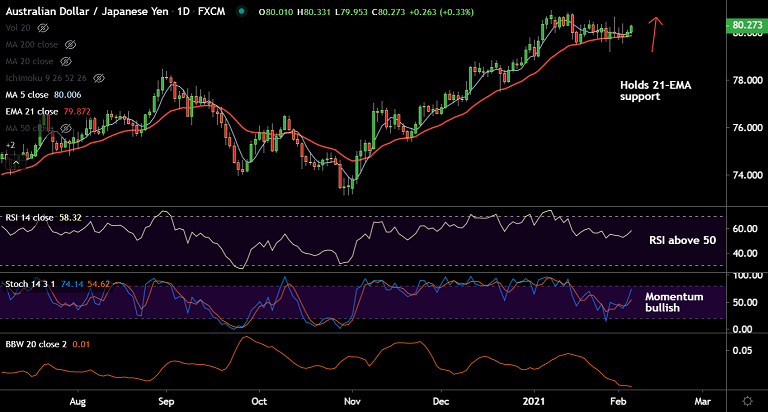Select the EMA 21 close legend
The width and height of the screenshot is (768, 412).
coord(32,111)
